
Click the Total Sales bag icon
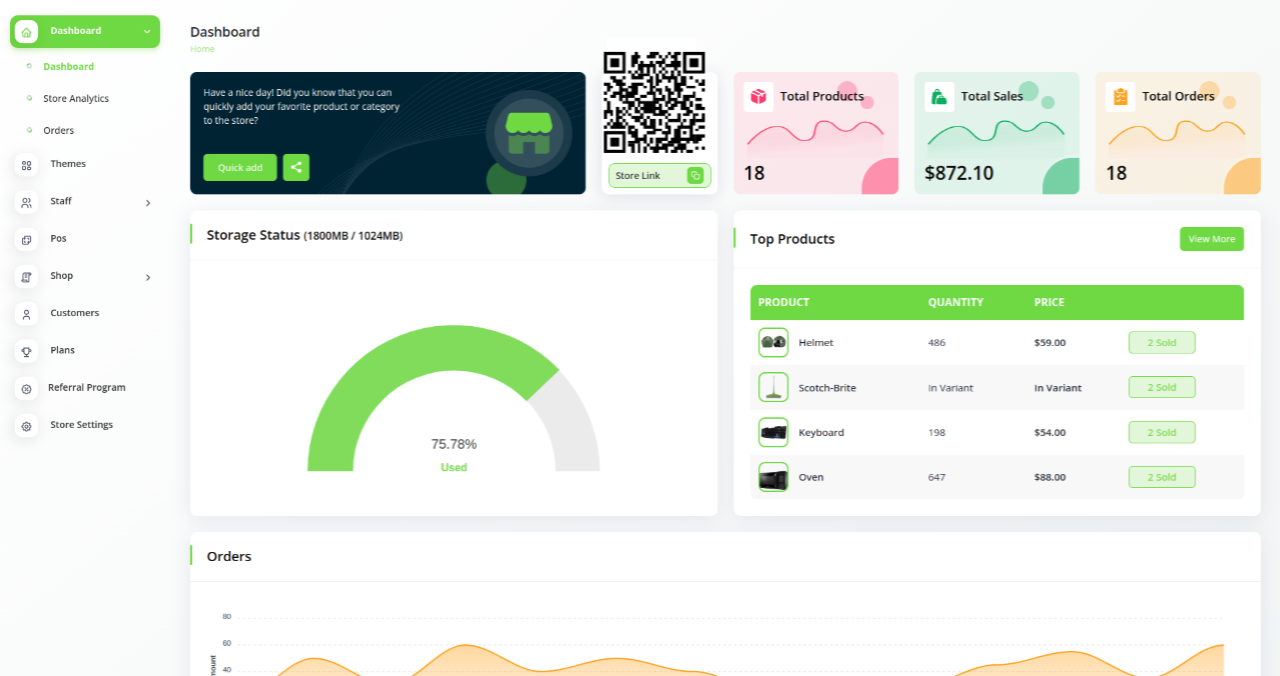point(939,96)
